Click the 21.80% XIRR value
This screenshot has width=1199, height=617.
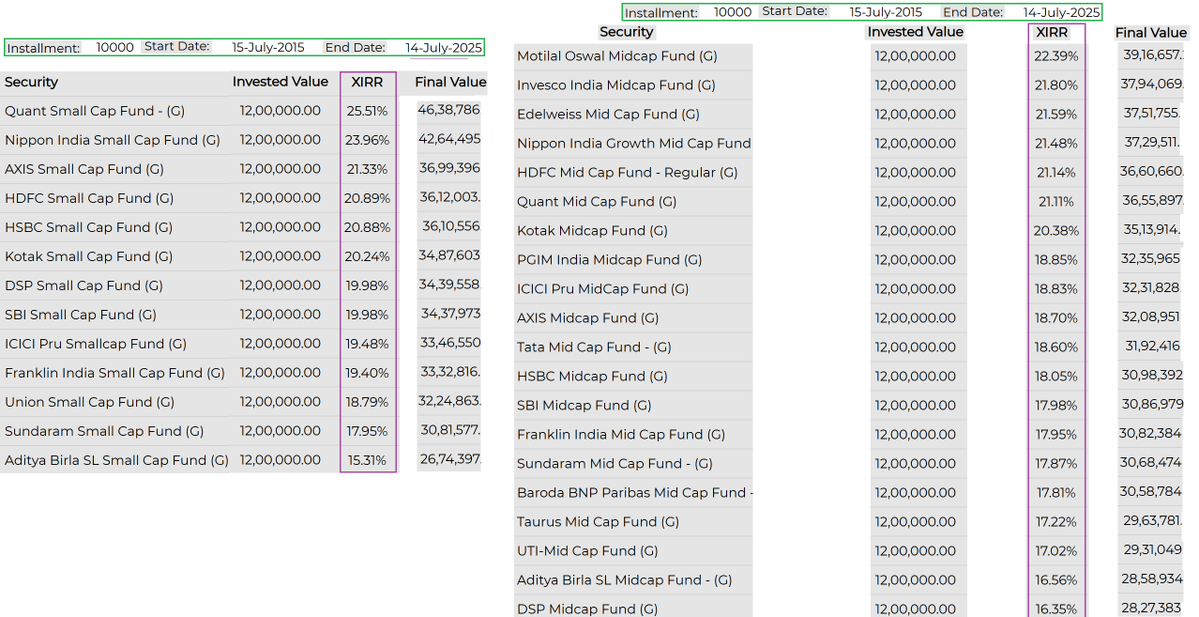click(x=1056, y=85)
